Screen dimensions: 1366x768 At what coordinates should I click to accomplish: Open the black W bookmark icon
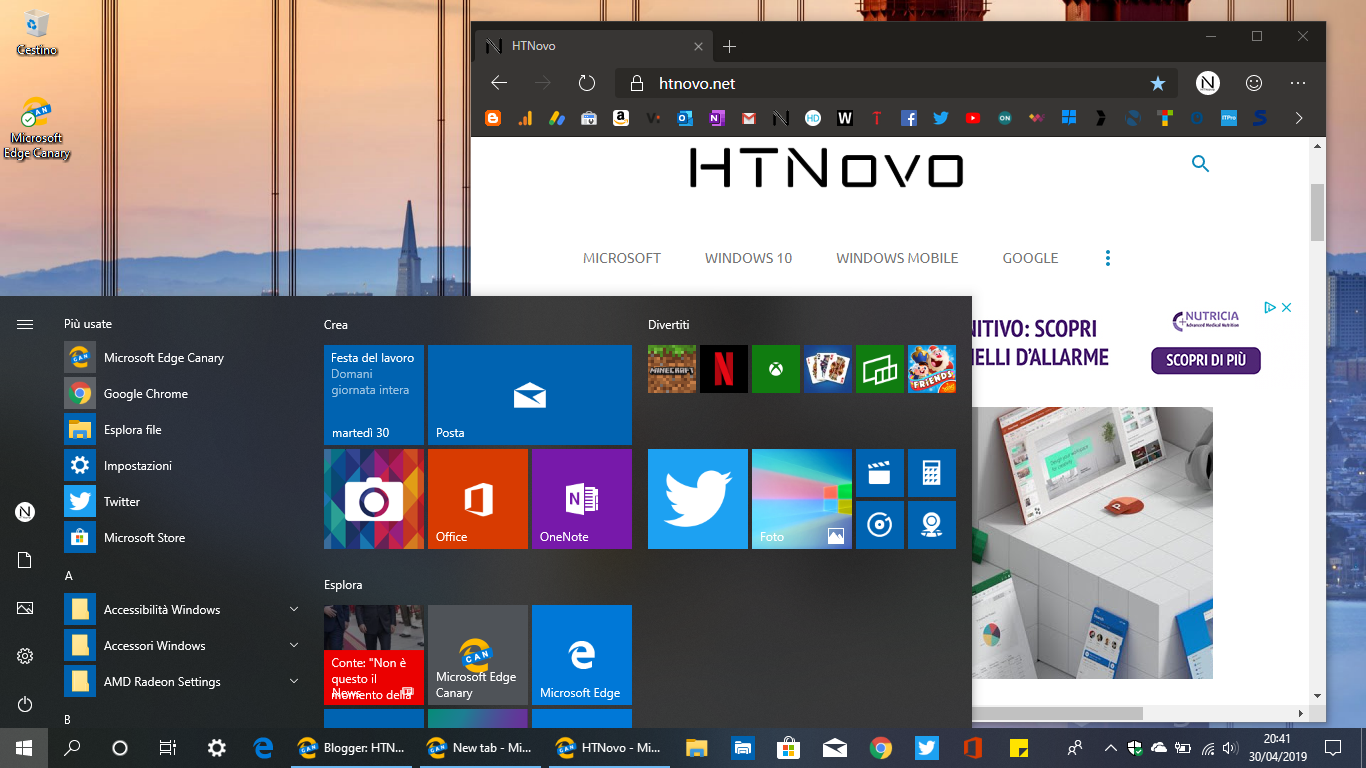(845, 118)
